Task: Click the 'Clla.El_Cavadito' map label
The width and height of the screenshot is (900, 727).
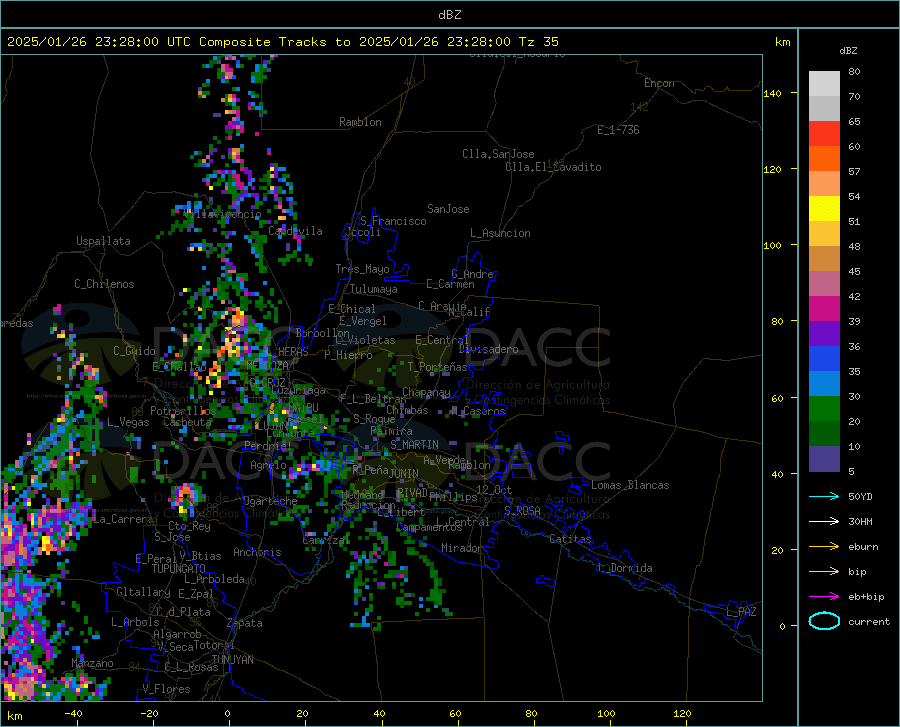Action: point(553,167)
